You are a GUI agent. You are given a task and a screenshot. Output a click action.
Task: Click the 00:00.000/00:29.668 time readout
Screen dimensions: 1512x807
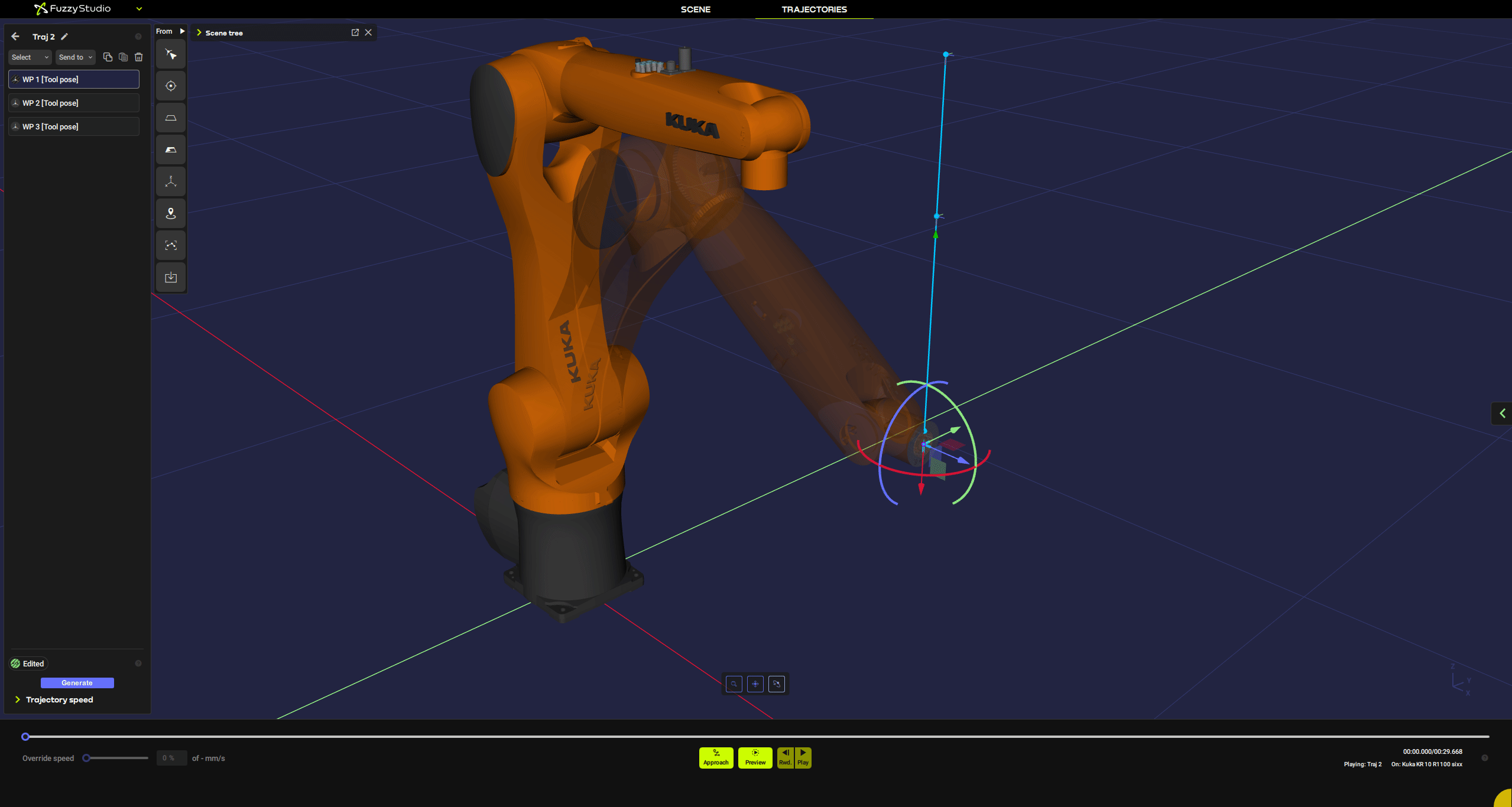tap(1432, 752)
